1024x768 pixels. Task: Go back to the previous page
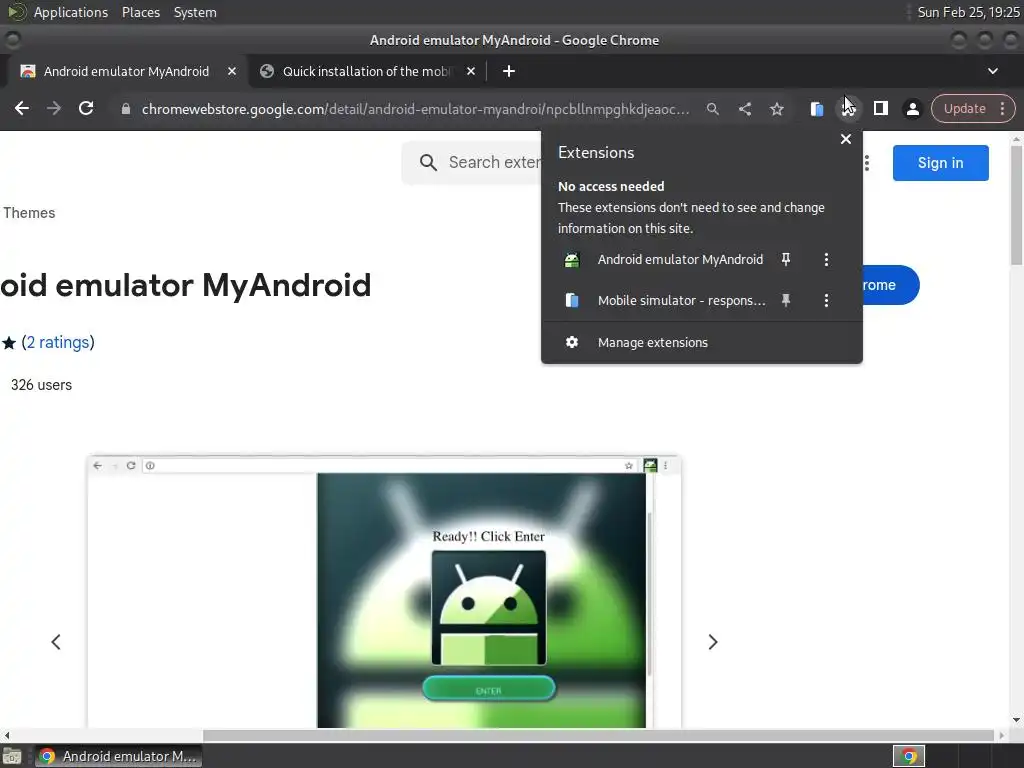(x=22, y=108)
